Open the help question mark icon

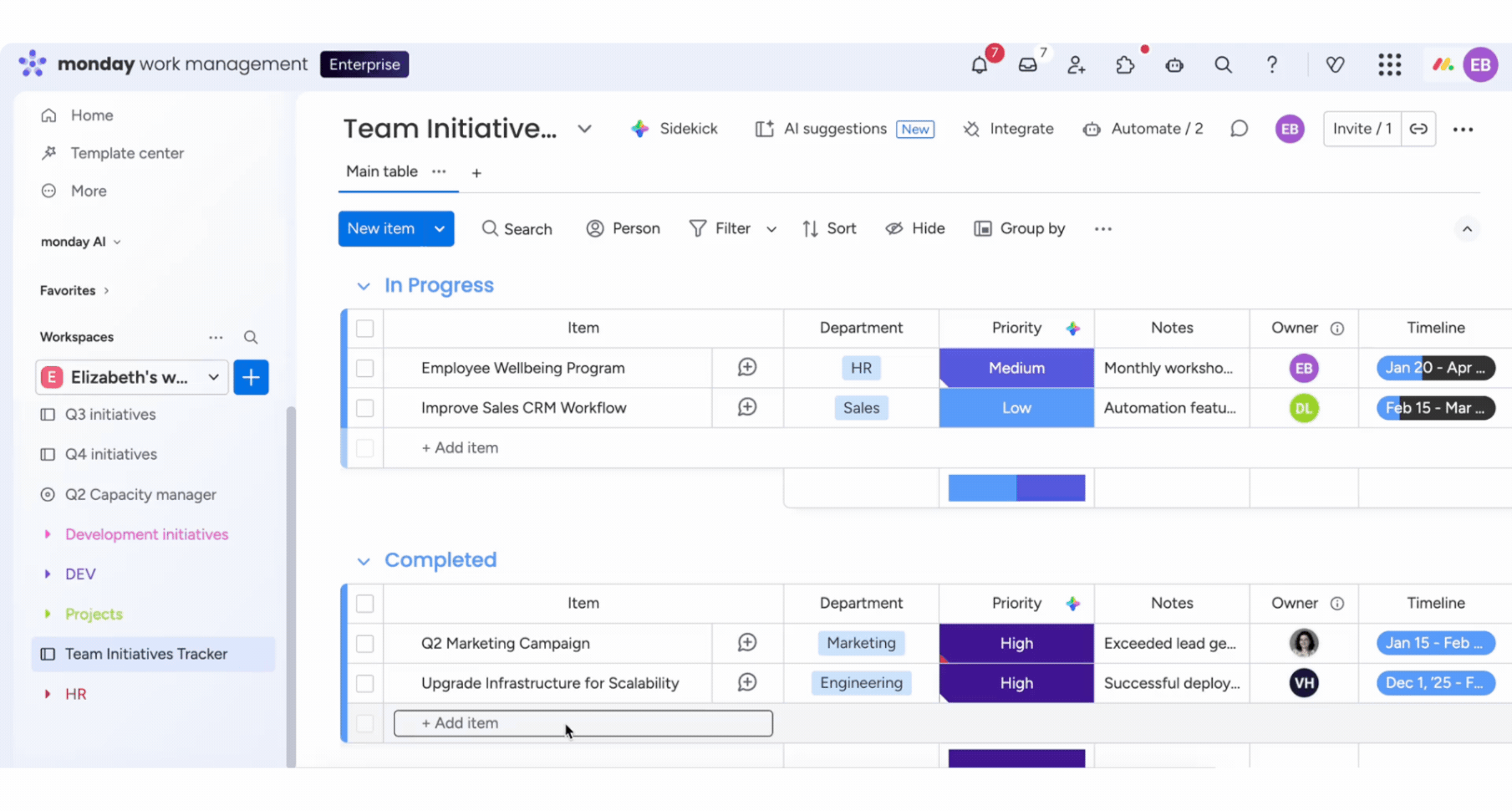(1271, 65)
